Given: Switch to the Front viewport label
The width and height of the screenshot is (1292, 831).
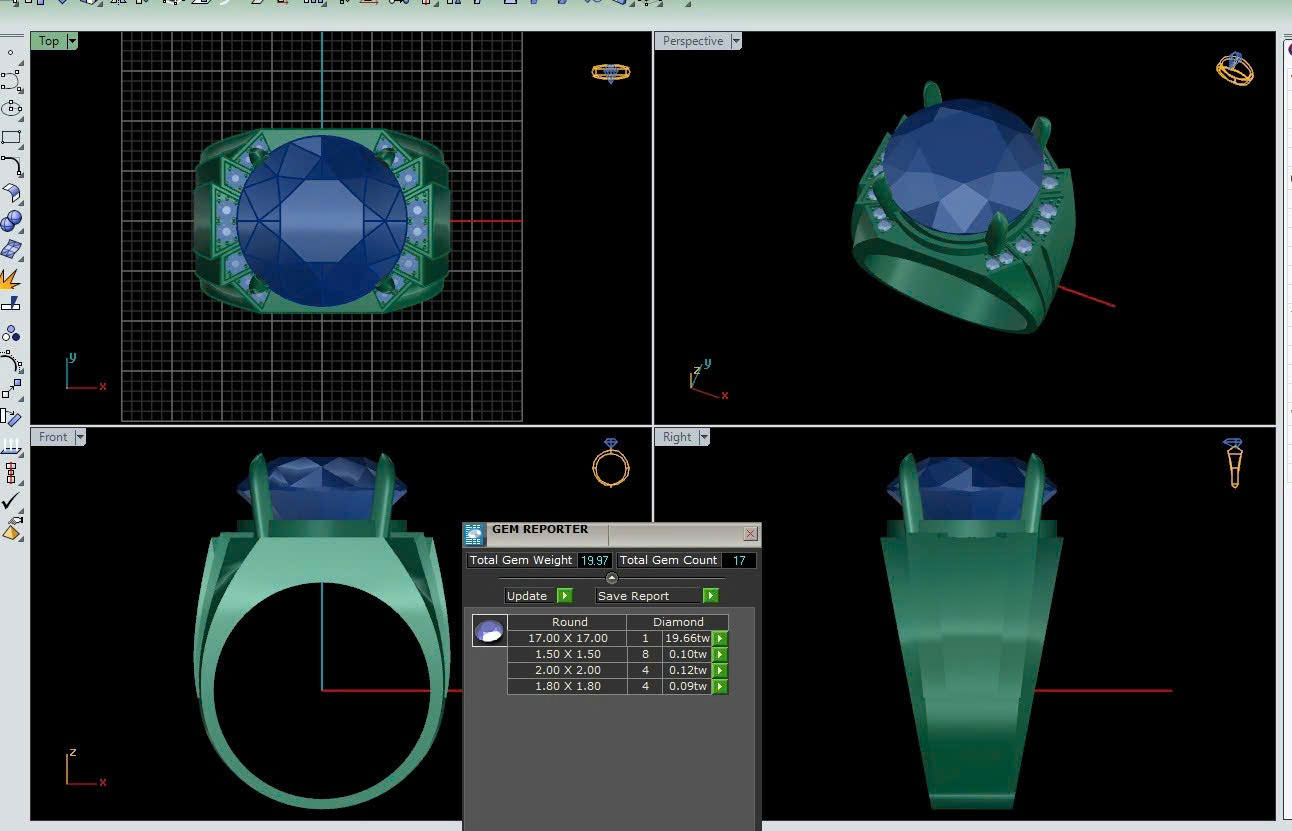Looking at the screenshot, I should [x=53, y=437].
